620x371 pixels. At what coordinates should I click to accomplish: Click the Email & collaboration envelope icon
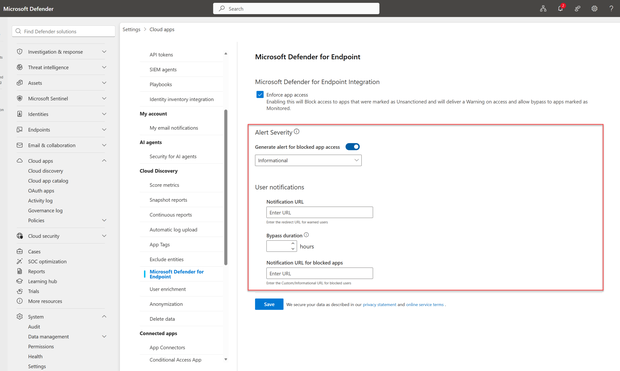(19, 145)
